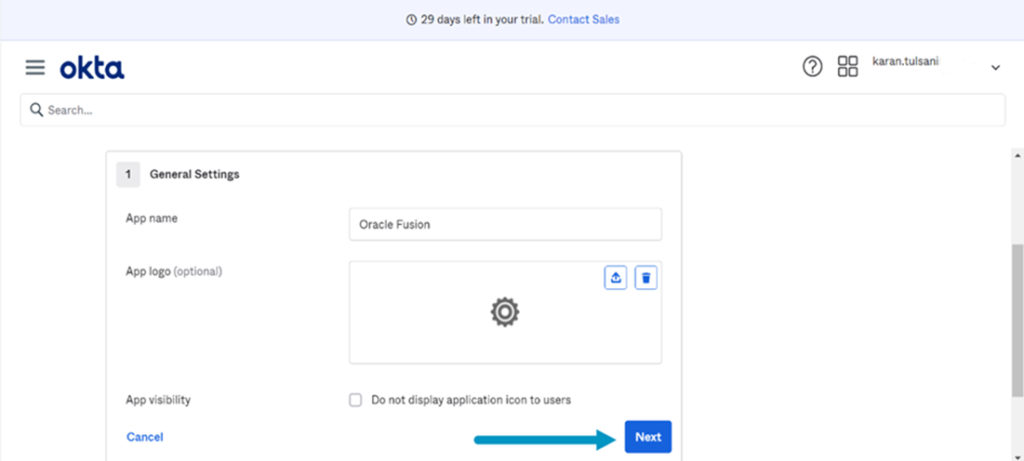Click the Next button
The width and height of the screenshot is (1024, 461).
pos(648,437)
